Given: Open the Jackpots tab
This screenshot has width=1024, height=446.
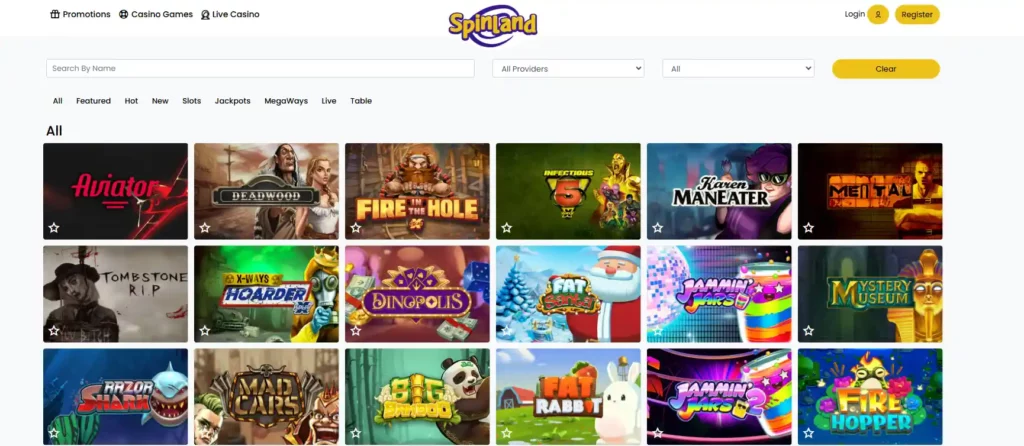Looking at the screenshot, I should tap(232, 101).
